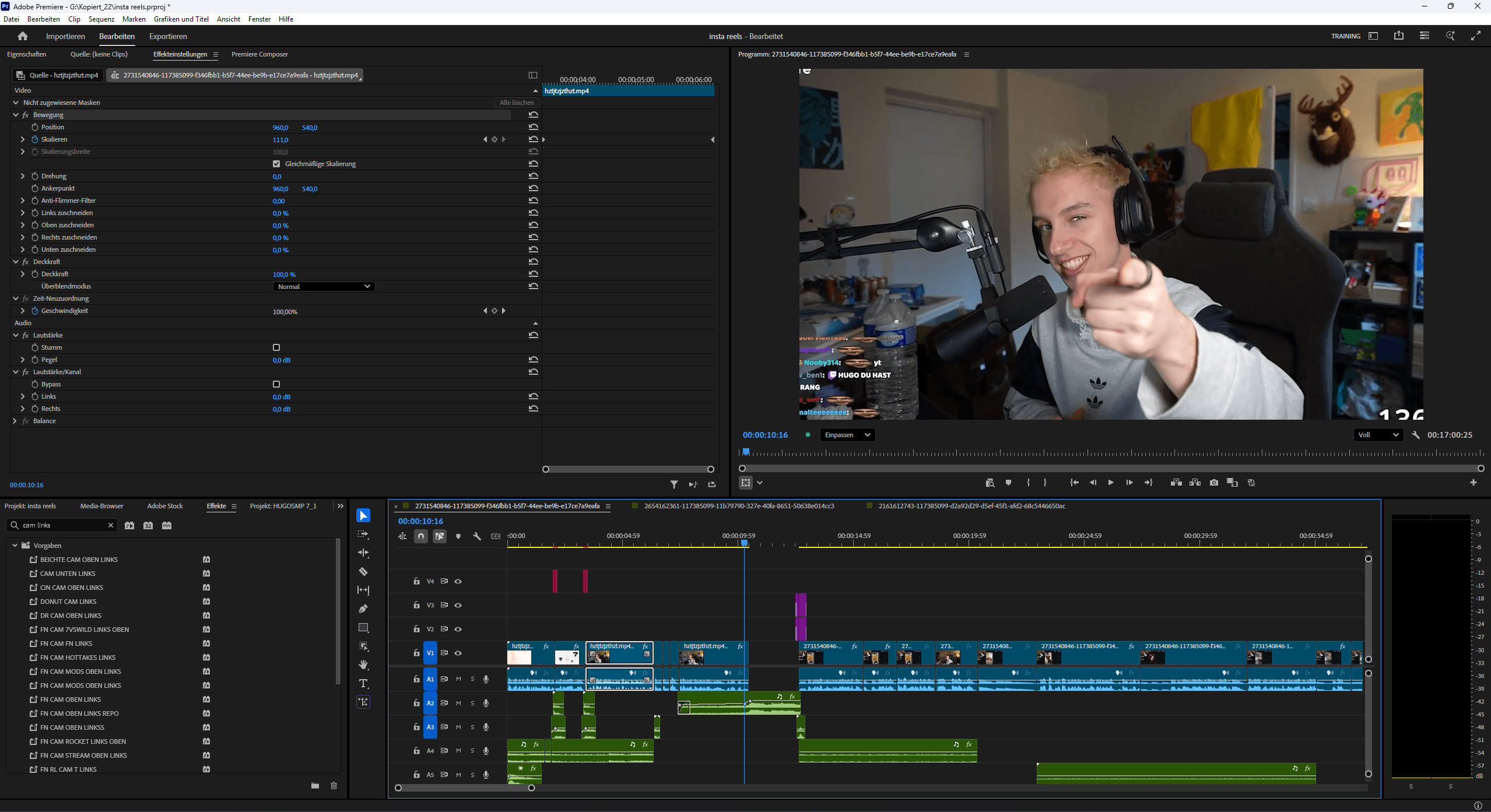Open the Sequenz menu
The image size is (1491, 812).
pyautogui.click(x=101, y=19)
